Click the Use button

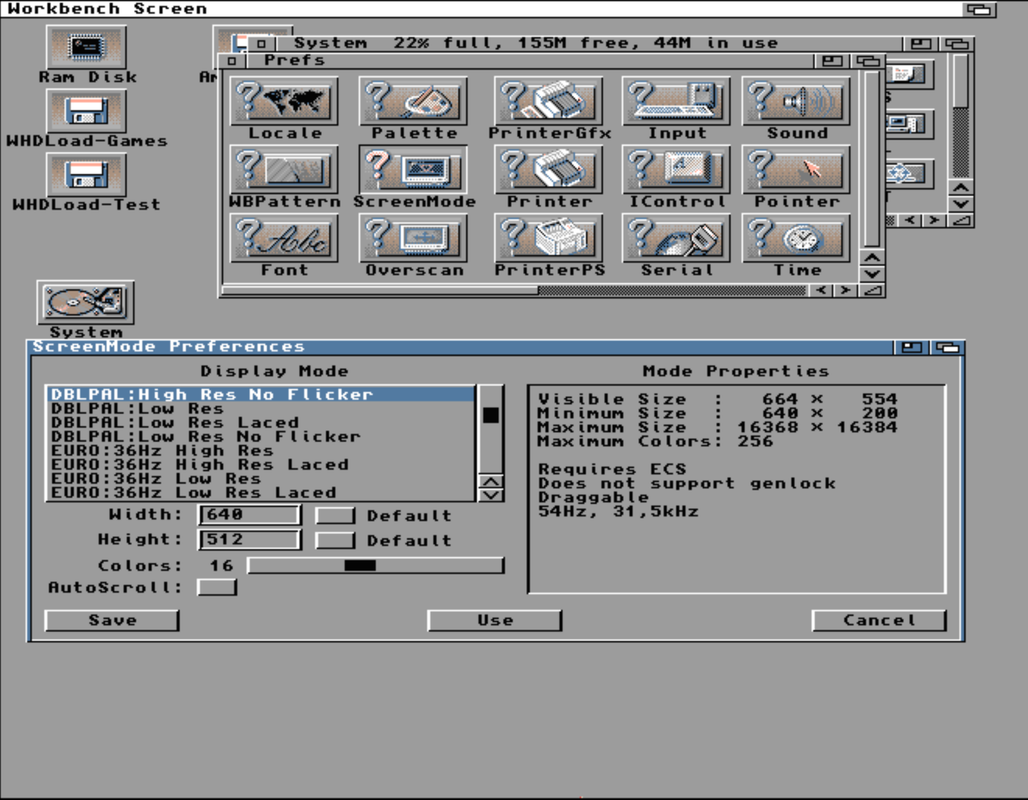495,620
